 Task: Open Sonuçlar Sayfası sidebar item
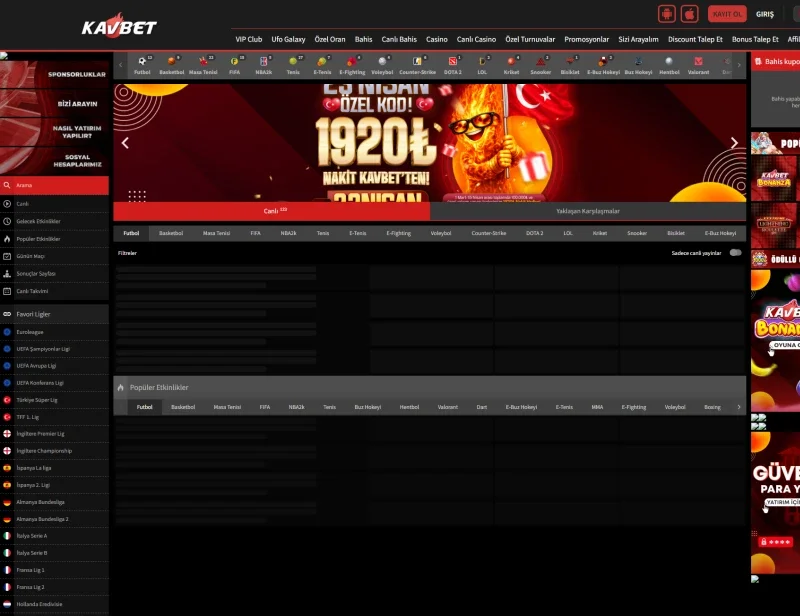(x=55, y=274)
